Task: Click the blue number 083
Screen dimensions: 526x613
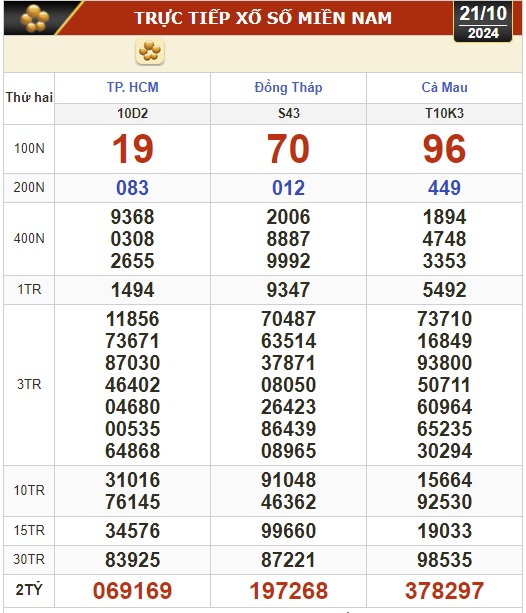Action: (133, 188)
